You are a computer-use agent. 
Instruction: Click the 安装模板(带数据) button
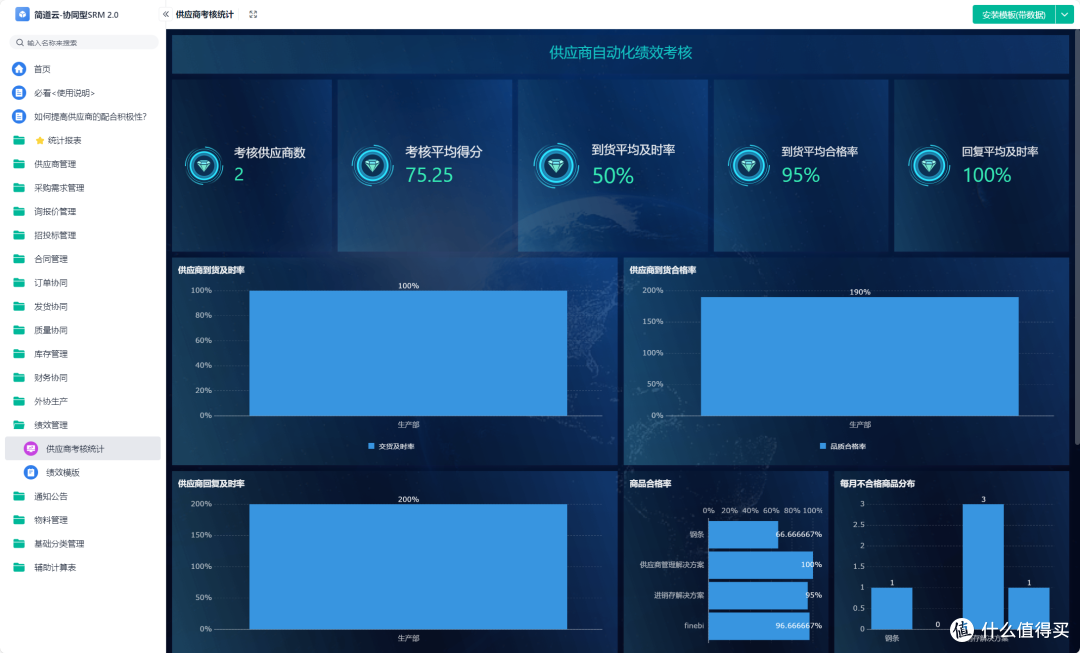pyautogui.click(x=1014, y=14)
